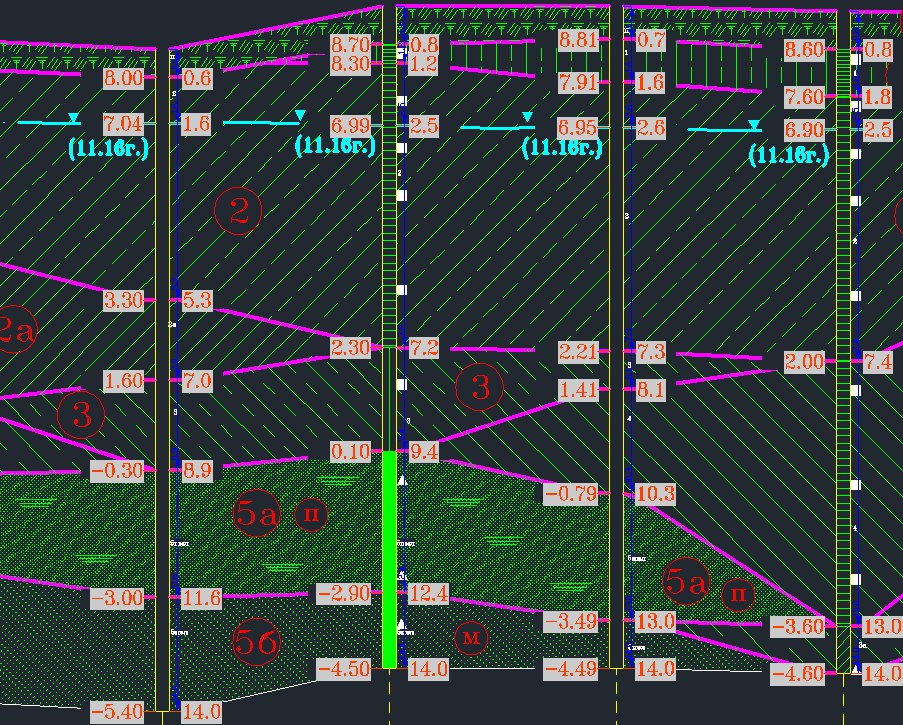903x725 pixels.
Task: Click the depth label 12.4
Action: pos(428,595)
